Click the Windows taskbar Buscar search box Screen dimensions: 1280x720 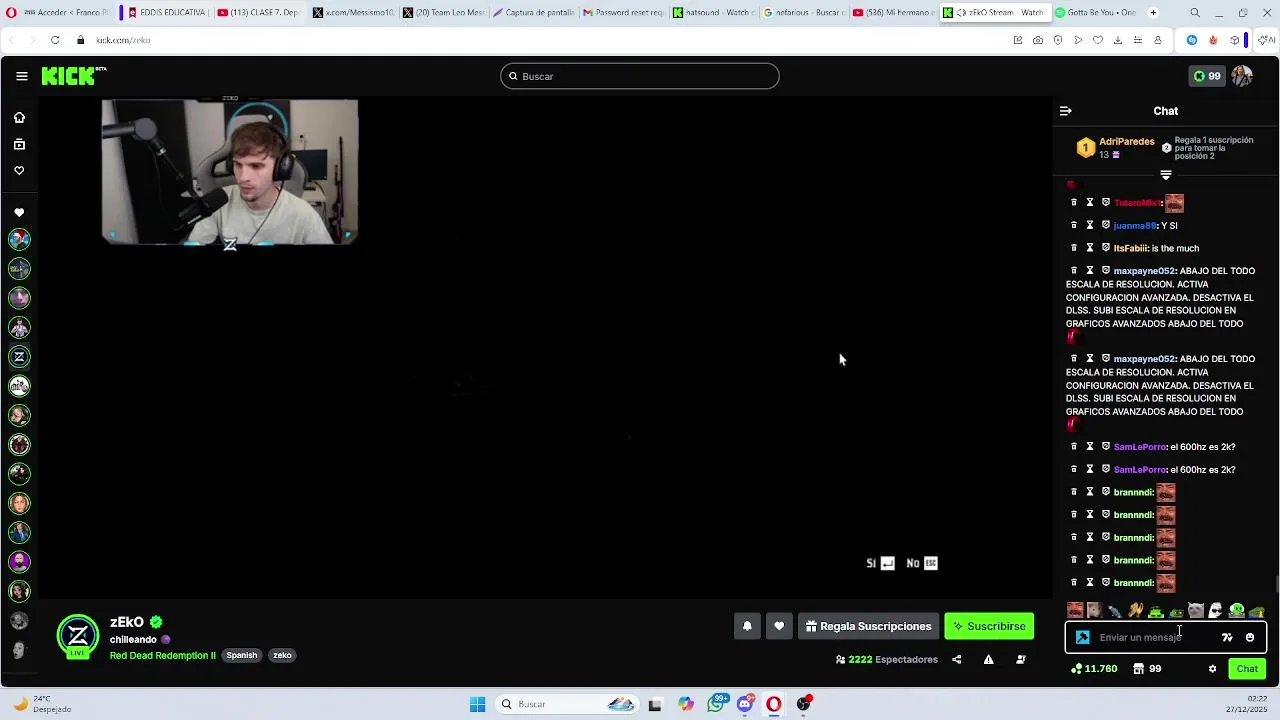pyautogui.click(x=568, y=704)
